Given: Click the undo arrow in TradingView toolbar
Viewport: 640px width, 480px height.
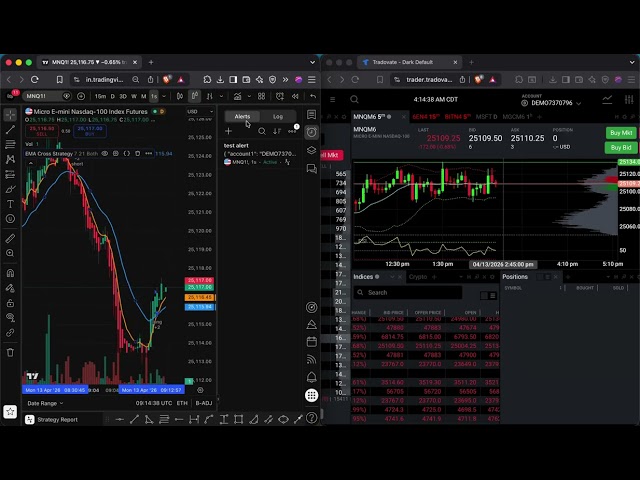Looking at the screenshot, I should [313, 96].
